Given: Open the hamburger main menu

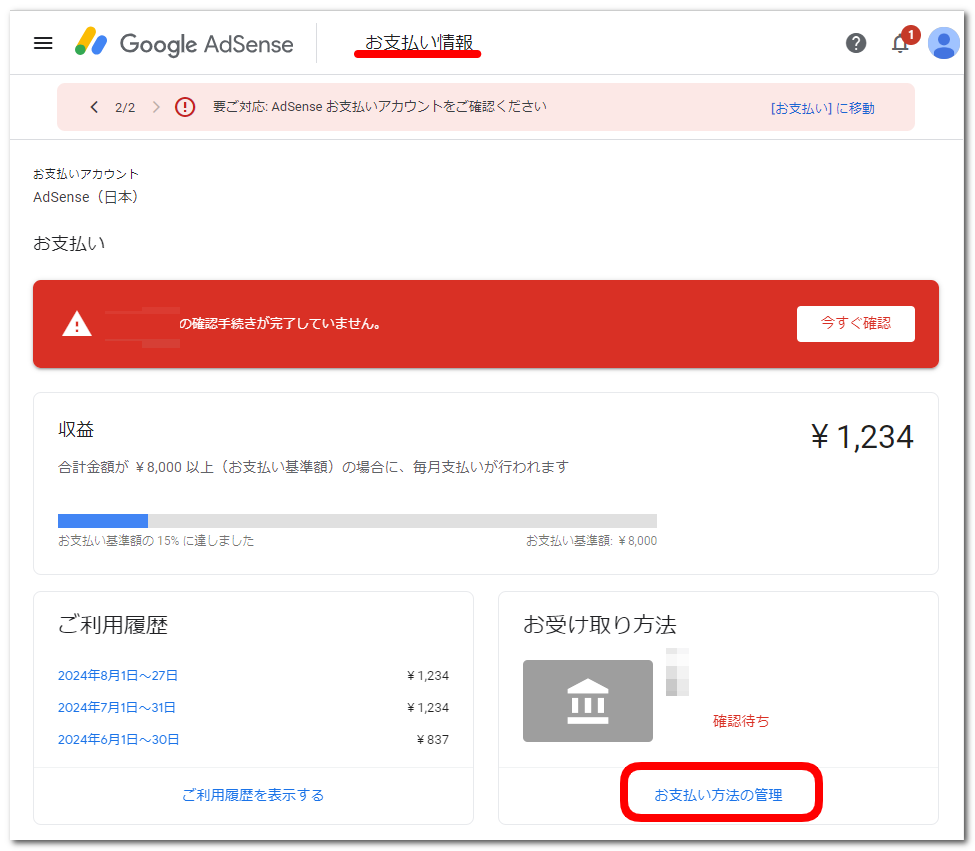Looking at the screenshot, I should [43, 44].
